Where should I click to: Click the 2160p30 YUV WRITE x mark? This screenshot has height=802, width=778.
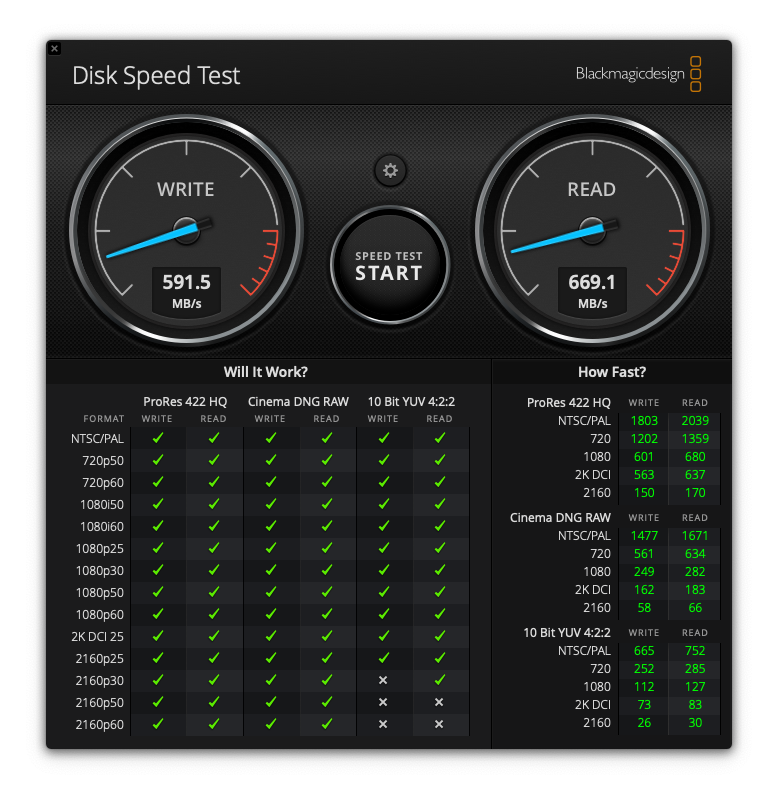[x=383, y=680]
